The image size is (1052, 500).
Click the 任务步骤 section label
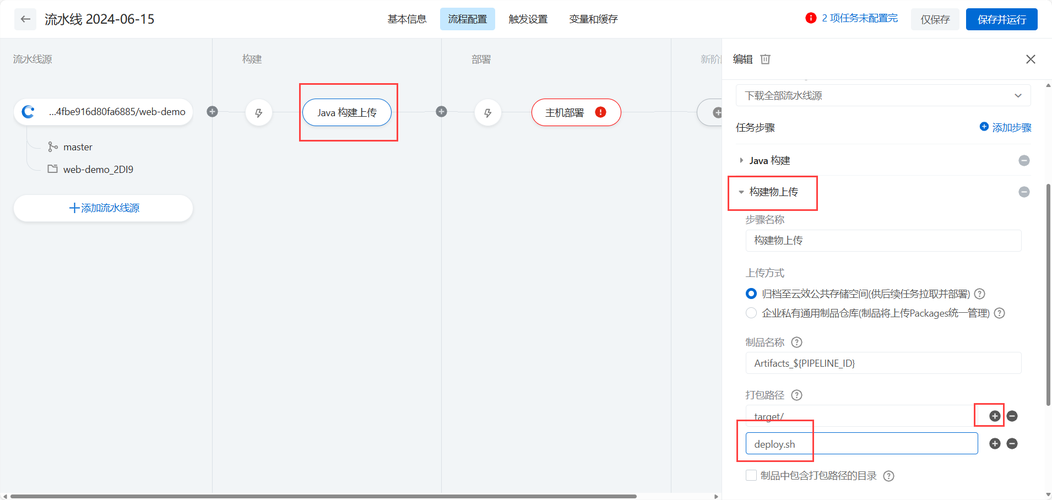(x=755, y=126)
